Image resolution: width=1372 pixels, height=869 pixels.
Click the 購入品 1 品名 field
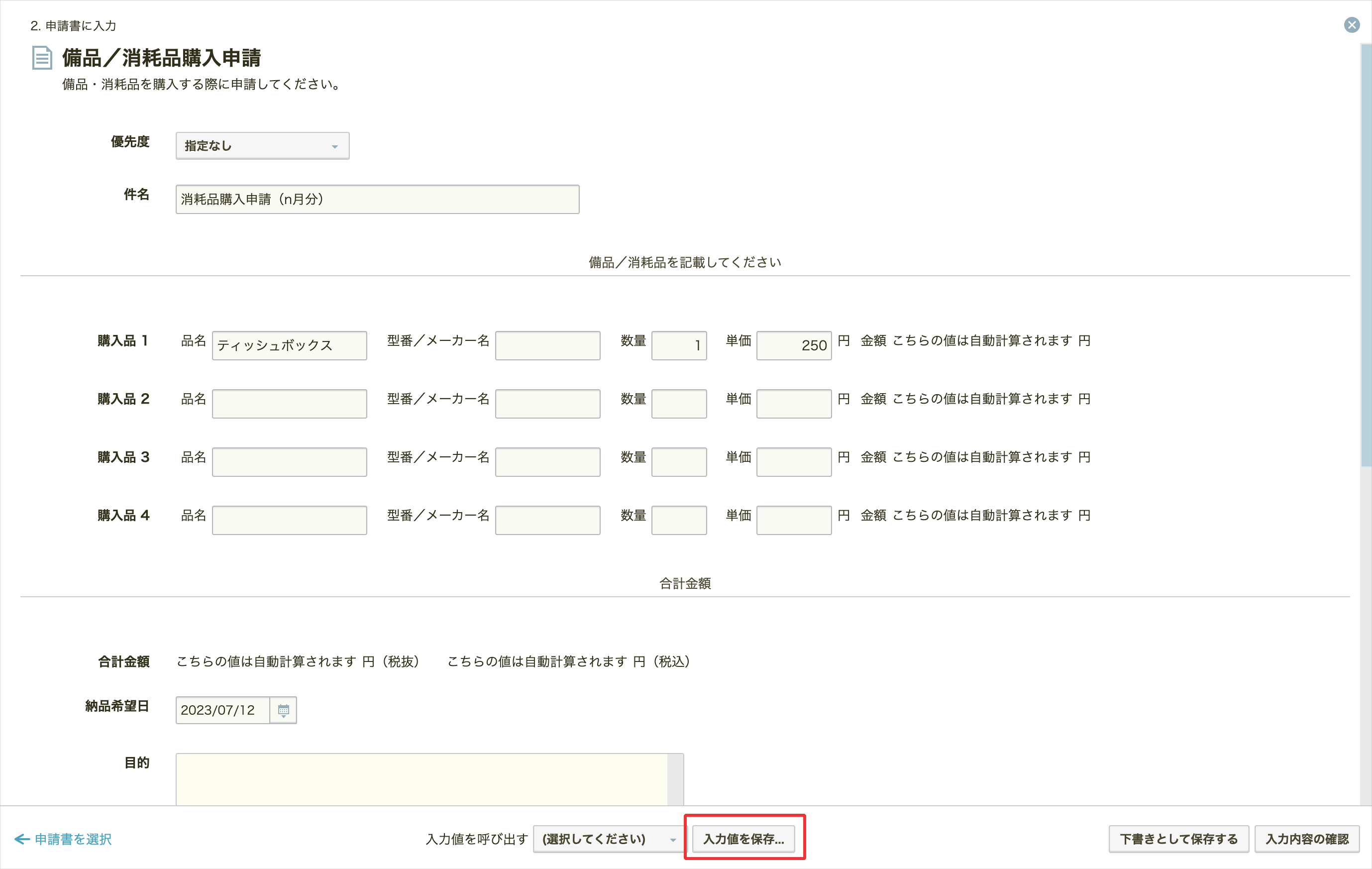[290, 345]
